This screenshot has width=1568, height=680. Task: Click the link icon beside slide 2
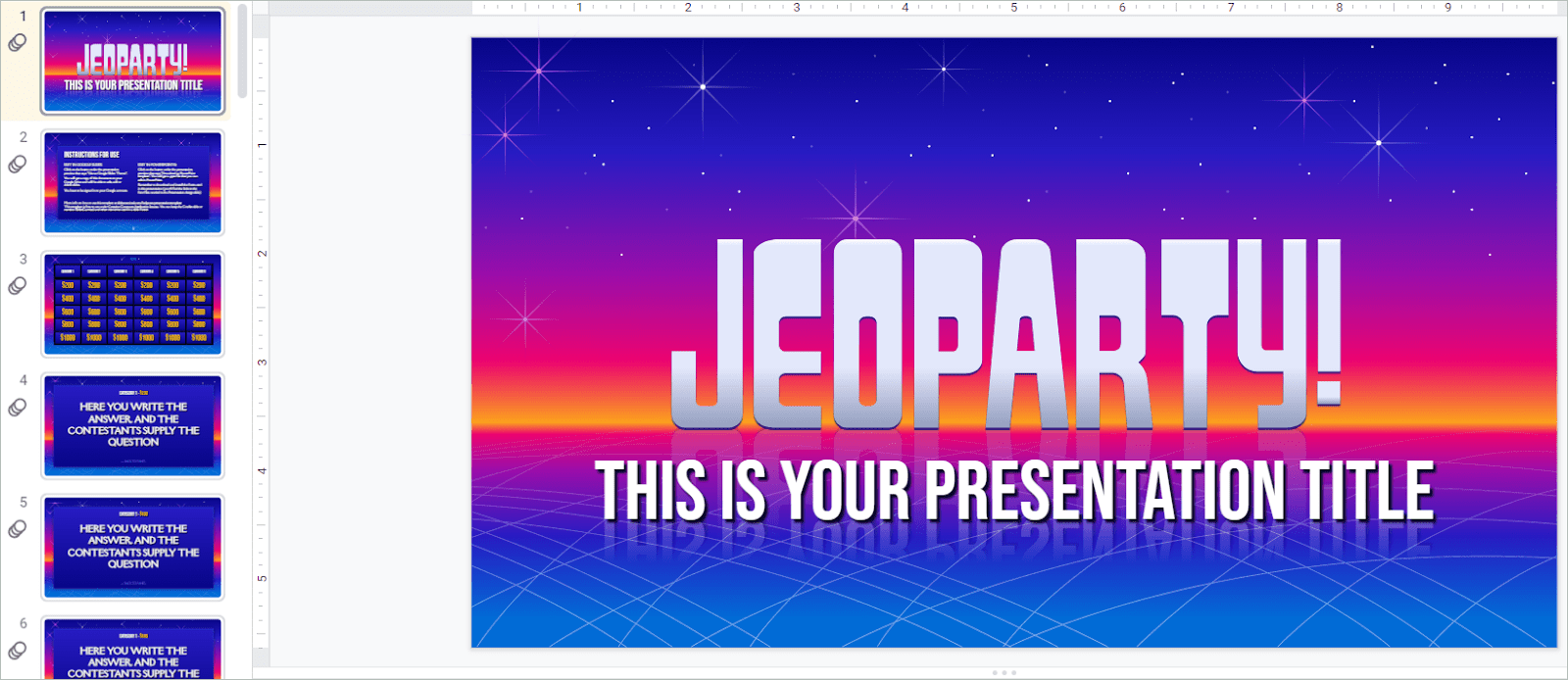[x=18, y=165]
